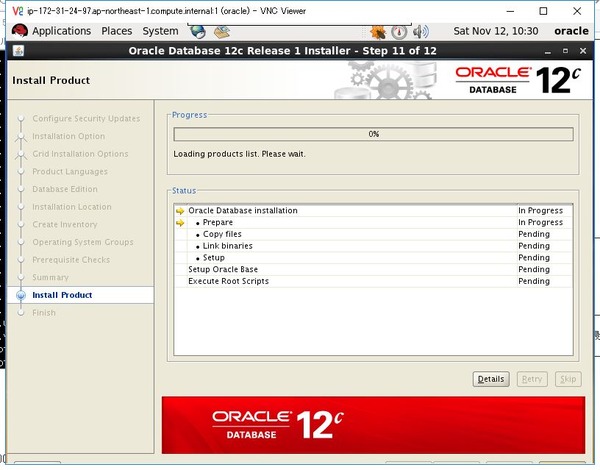Screen dimensions: 600x470
Task: Select the Link binaries status row
Action: 373,246
